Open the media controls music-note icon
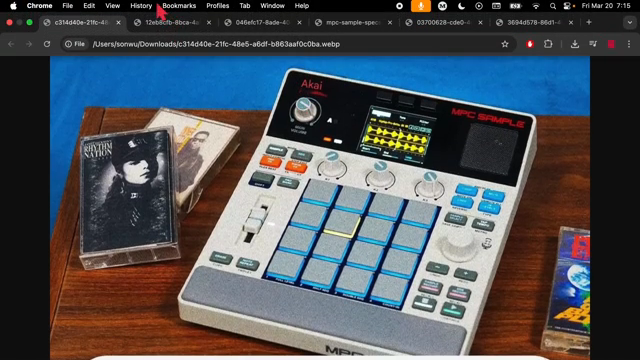The height and width of the screenshot is (360, 640). click(x=593, y=44)
